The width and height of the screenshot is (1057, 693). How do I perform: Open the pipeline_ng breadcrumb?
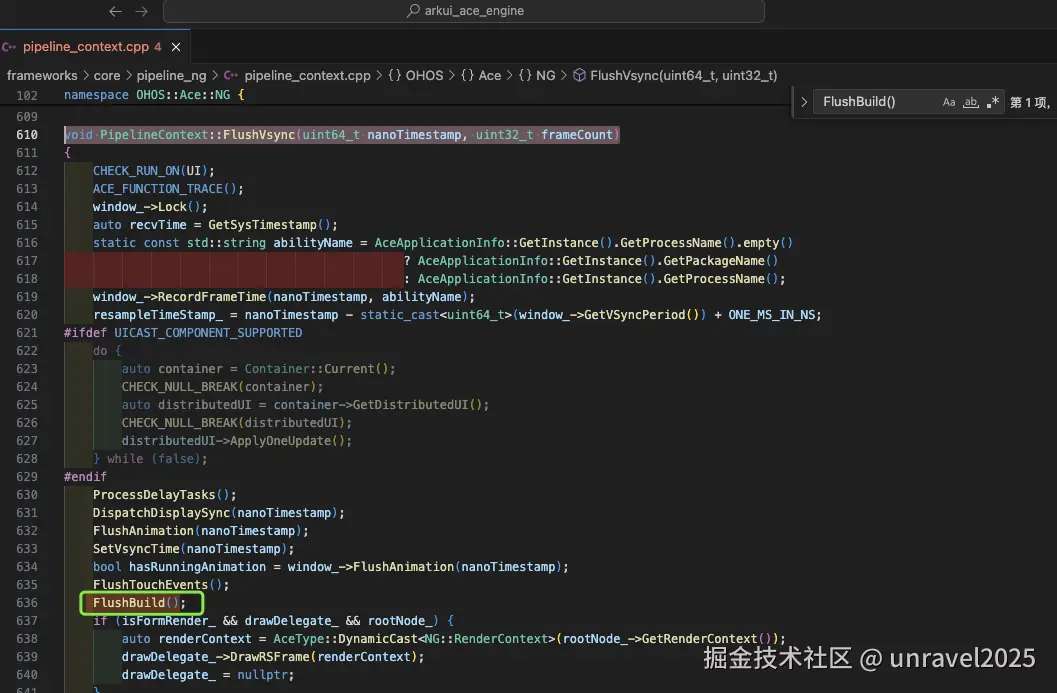click(x=171, y=76)
